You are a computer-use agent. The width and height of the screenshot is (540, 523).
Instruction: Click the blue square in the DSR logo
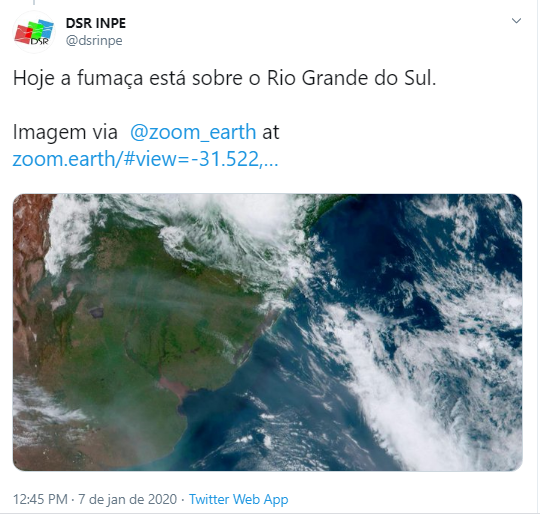47,29
